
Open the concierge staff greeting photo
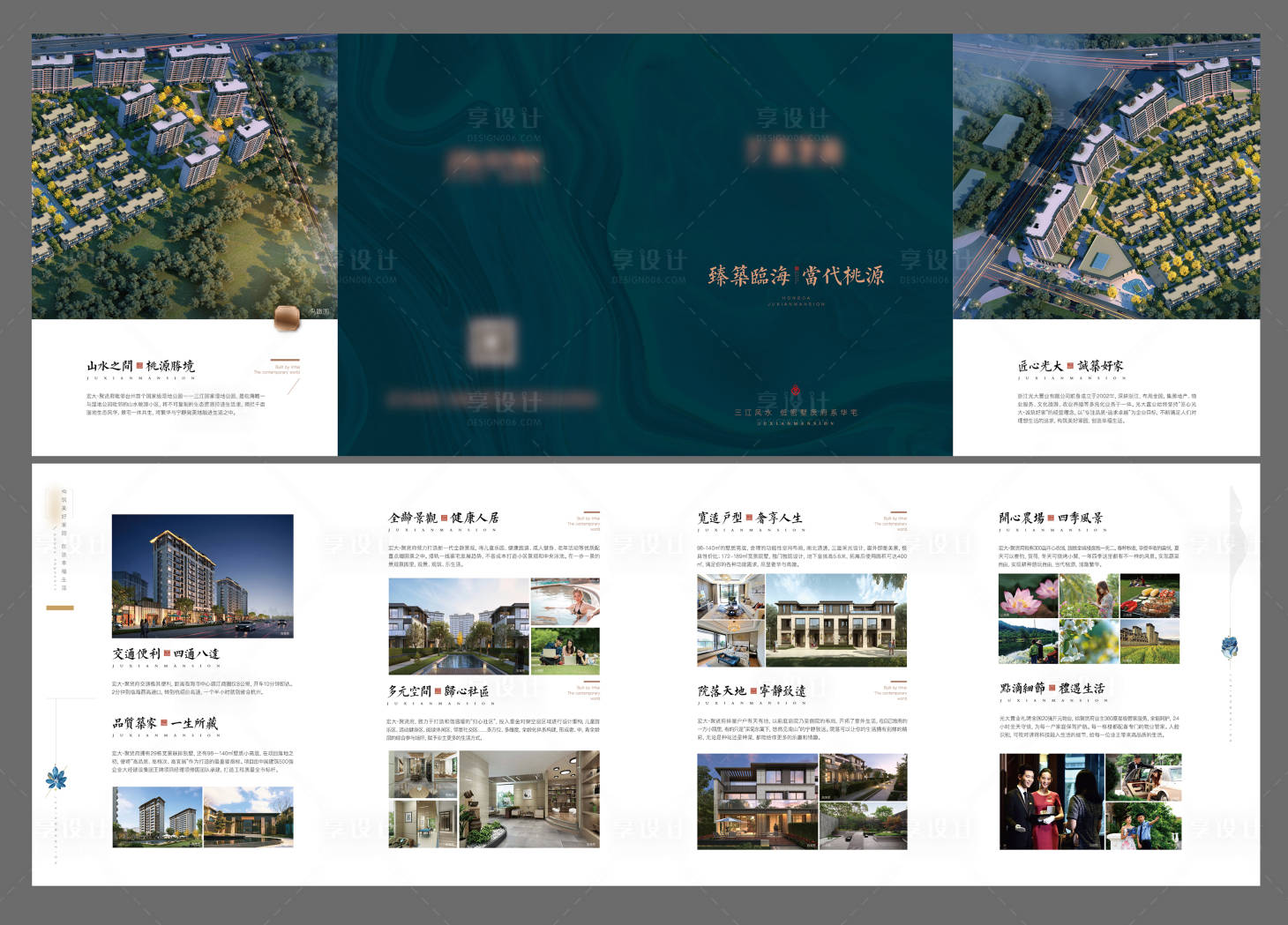[x=1051, y=802]
